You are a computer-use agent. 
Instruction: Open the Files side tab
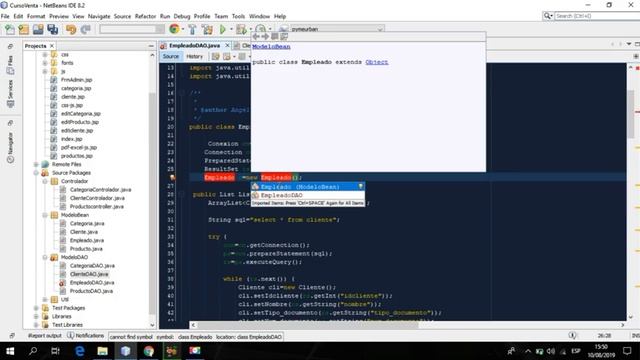pos(10,65)
